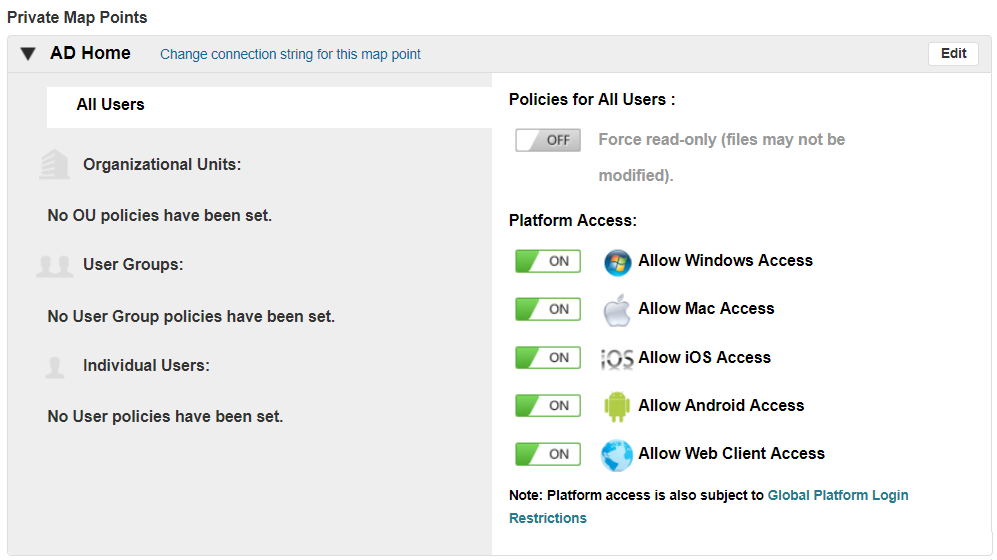Turn off Allow Web Client Access
This screenshot has height=560, width=997.
pyautogui.click(x=548, y=454)
